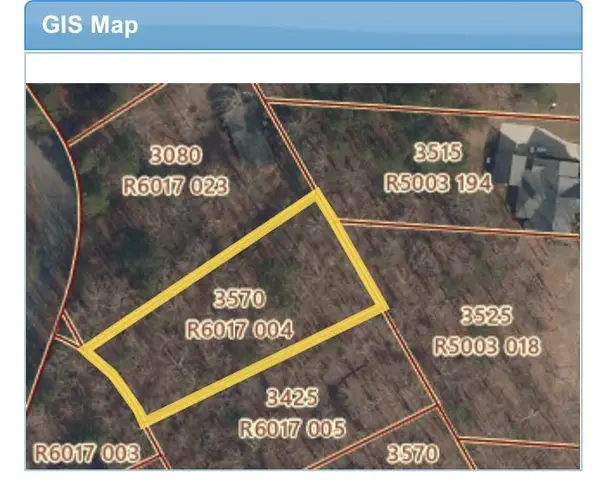Click the white strip above the map
Screen dimensions: 600x492
click(302, 68)
